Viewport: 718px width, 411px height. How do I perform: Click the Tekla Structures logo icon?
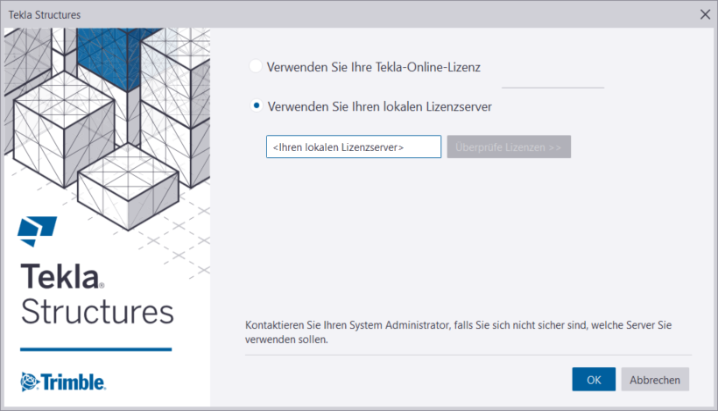point(37,231)
